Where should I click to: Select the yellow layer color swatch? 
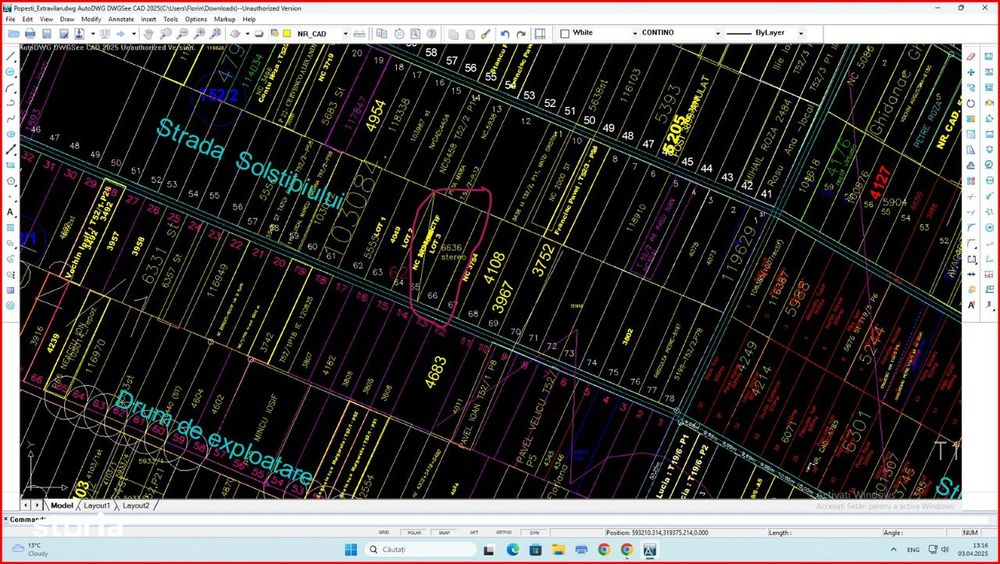pos(287,33)
